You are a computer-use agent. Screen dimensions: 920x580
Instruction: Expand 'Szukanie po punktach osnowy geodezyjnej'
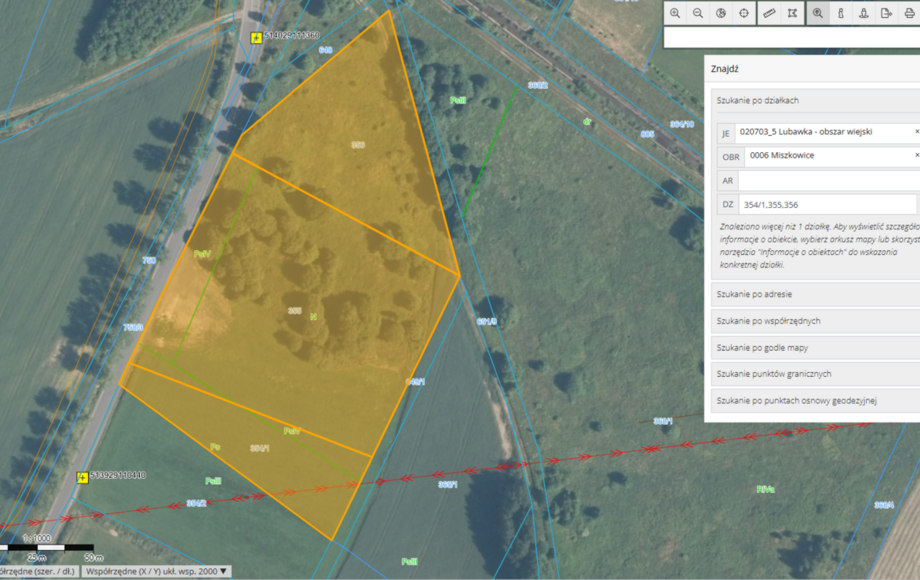816,401
